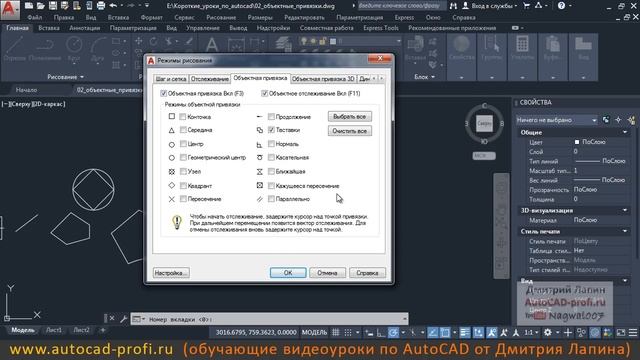Switch to the 'Шаг и сетка' dialog tab
Screen dimensions: 640x360
[x=171, y=79]
